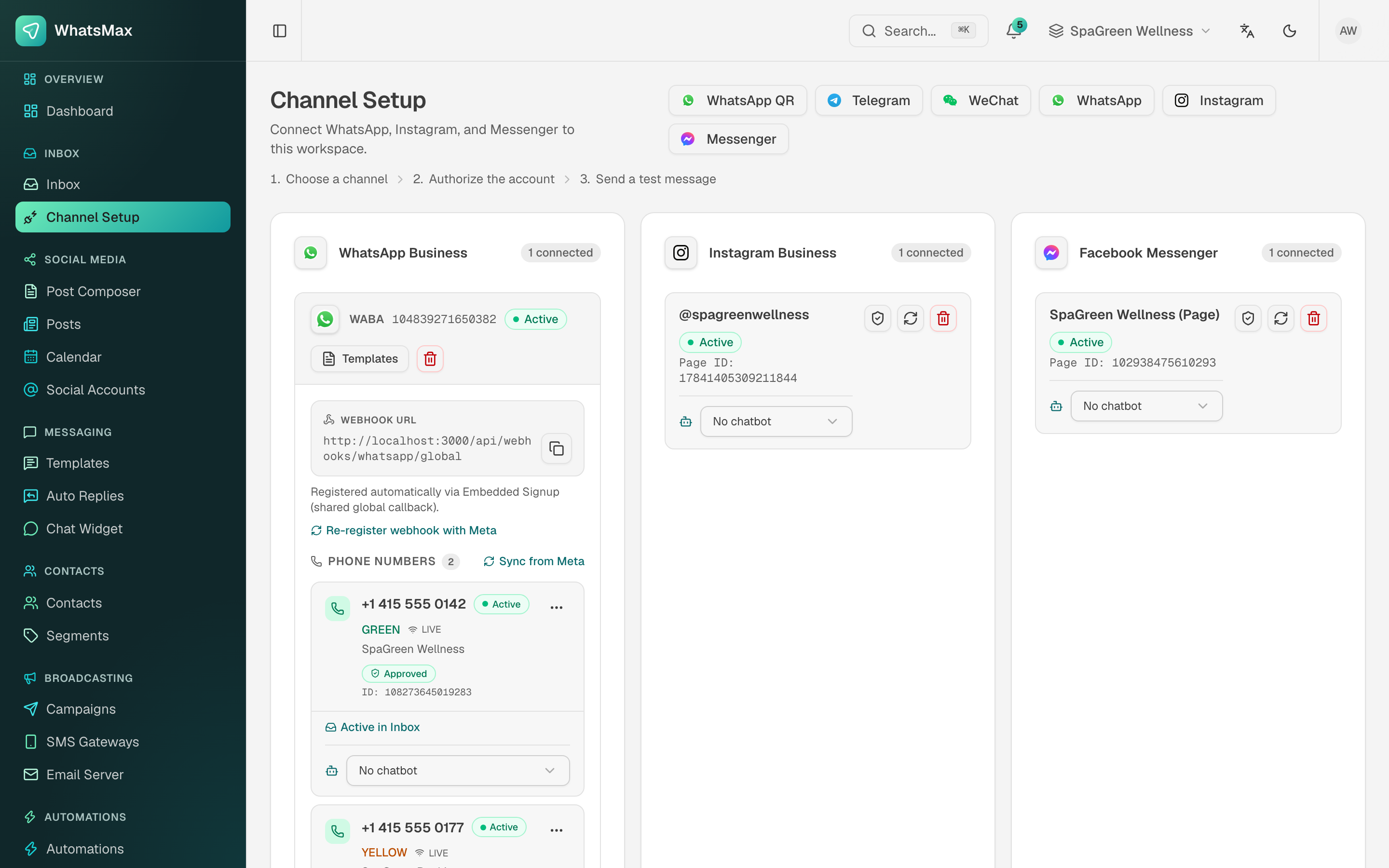Open Automations in sidebar

[123, 849]
